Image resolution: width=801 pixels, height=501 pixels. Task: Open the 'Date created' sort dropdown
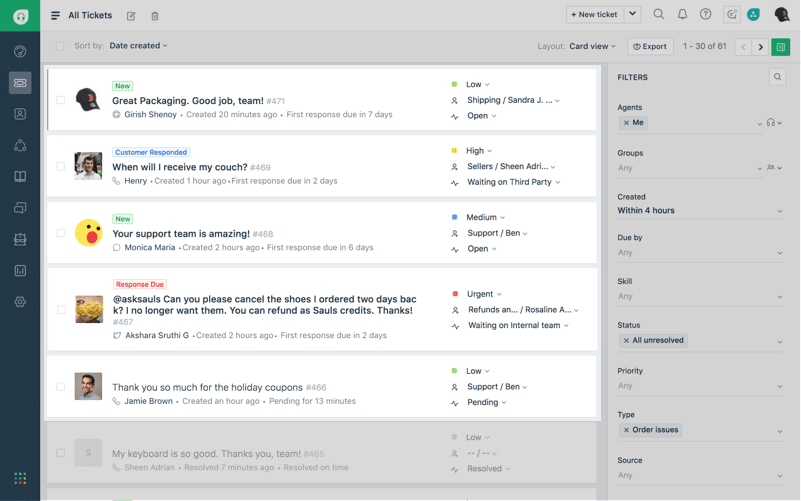(x=138, y=46)
